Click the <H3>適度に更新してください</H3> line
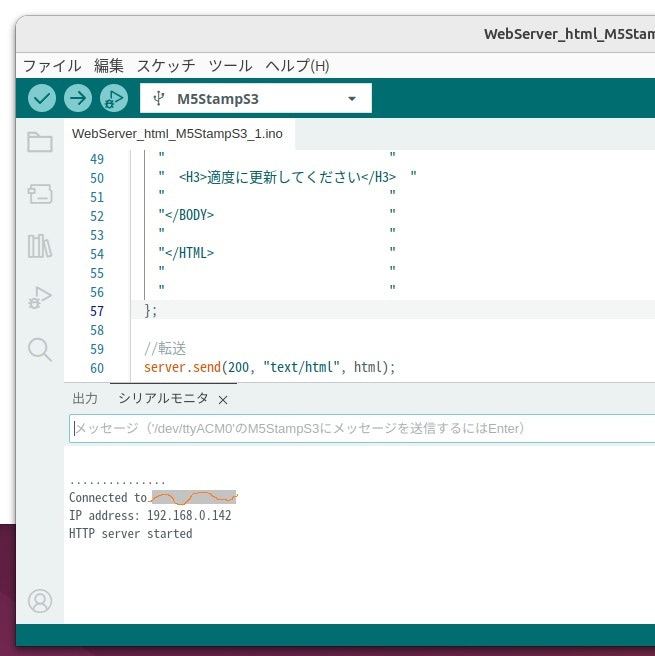This screenshot has height=656, width=655. coord(287,177)
